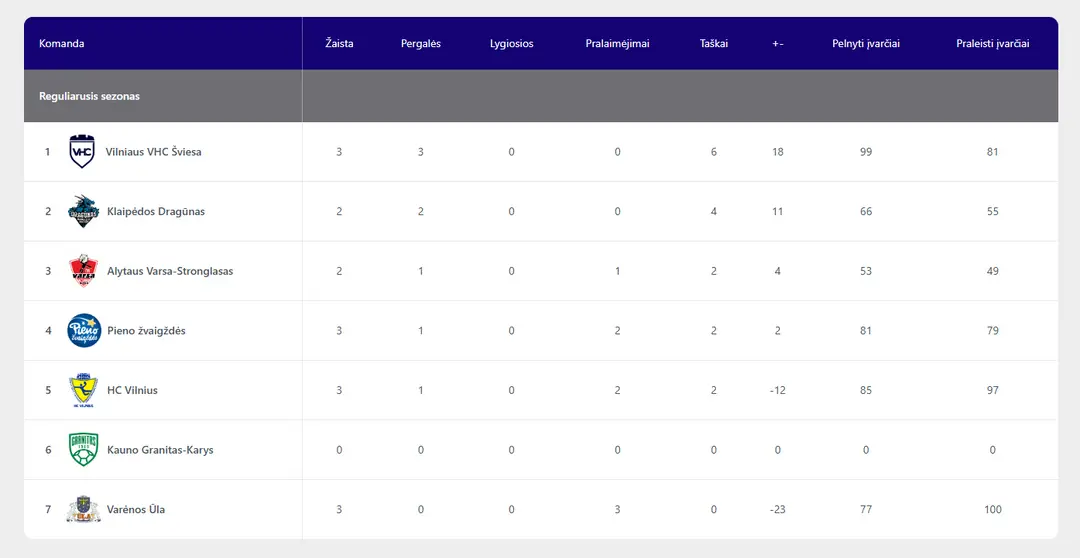The width and height of the screenshot is (1080, 558).
Task: Click goals scored 77 for Varėnos Ūla
Action: (866, 510)
